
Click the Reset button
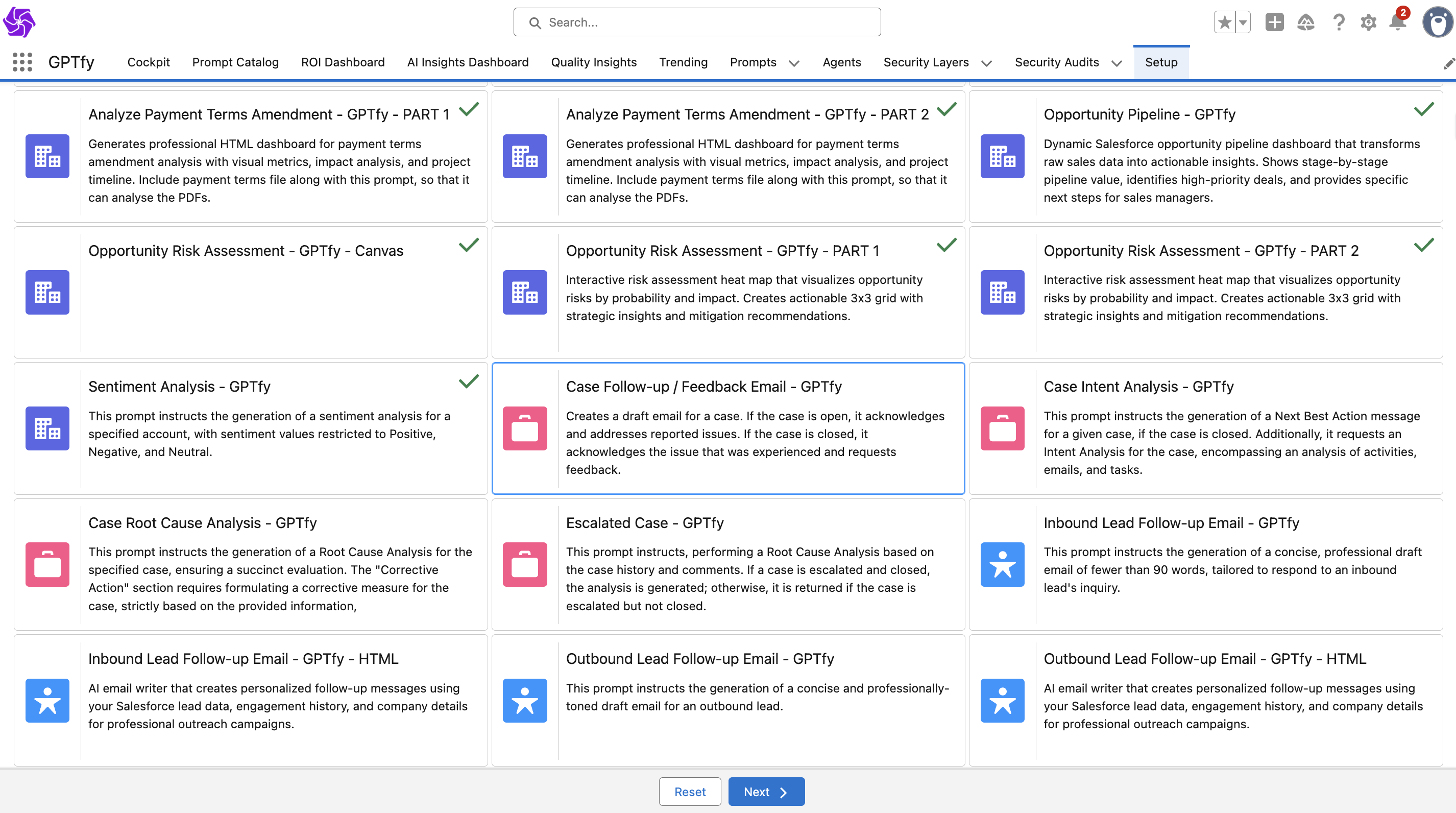(x=689, y=792)
